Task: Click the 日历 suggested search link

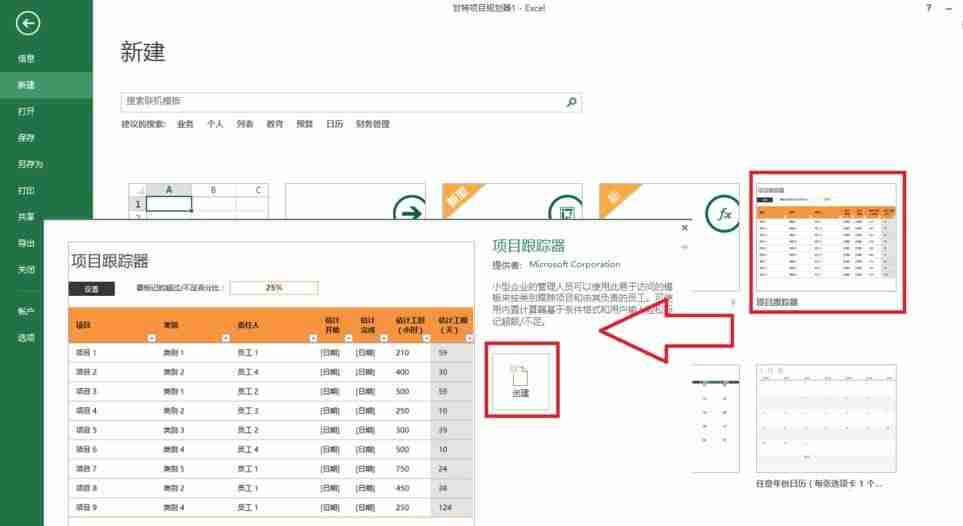Action: click(334, 124)
